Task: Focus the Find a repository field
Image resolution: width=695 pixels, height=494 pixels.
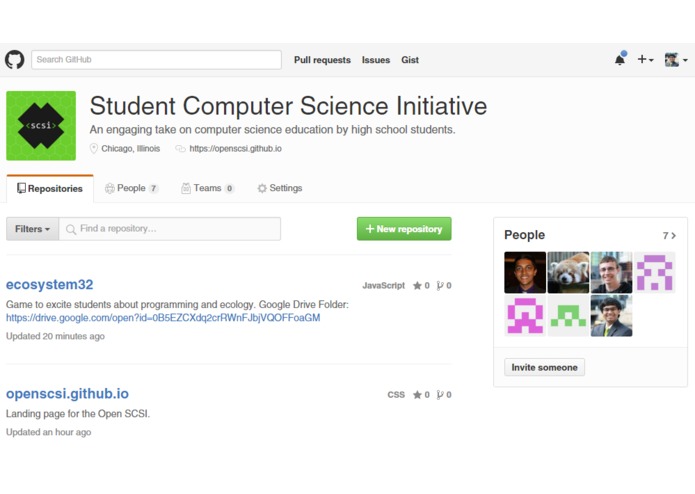Action: coord(175,229)
